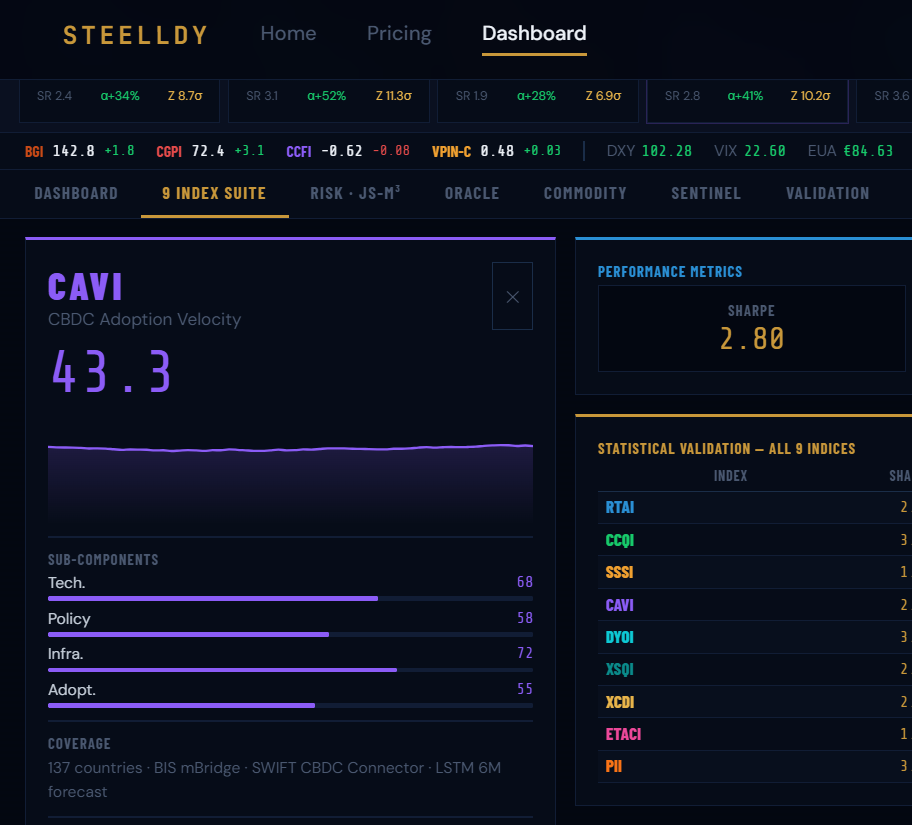
Task: Select the Dashboard nav item
Action: click(534, 33)
